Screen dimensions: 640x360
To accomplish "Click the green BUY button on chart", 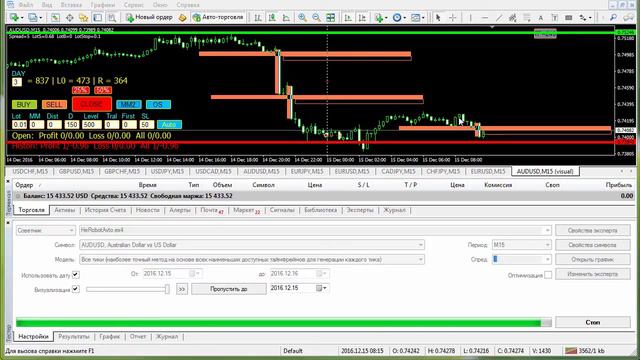I will (24, 104).
